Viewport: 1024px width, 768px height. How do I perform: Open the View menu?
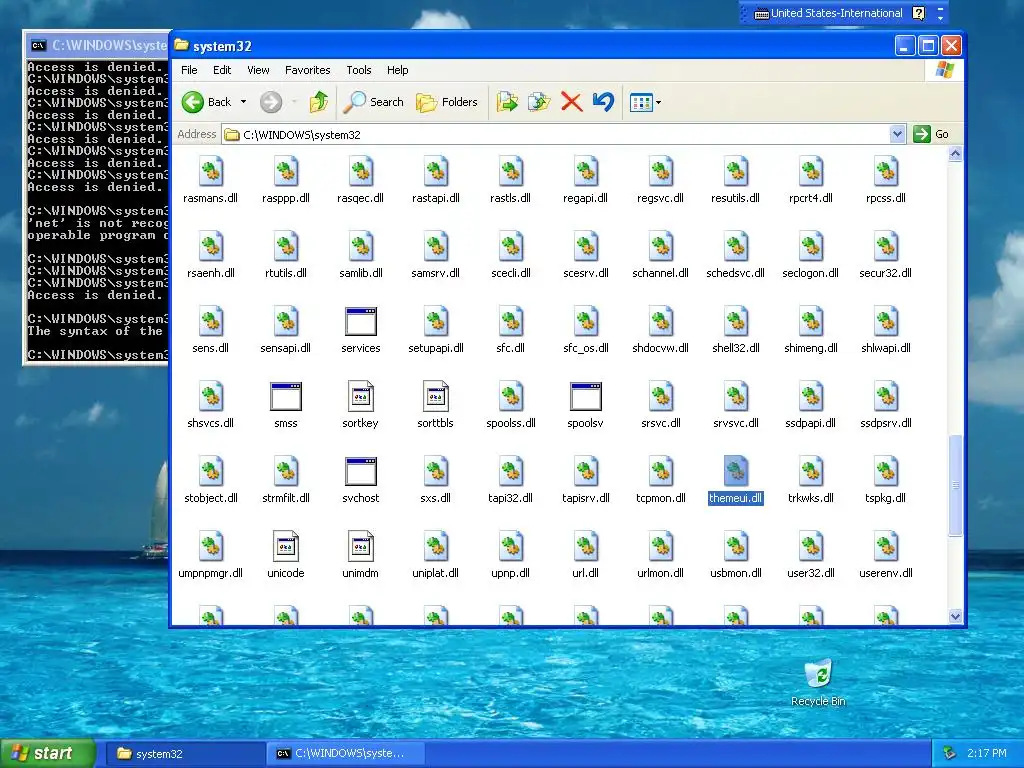[258, 70]
